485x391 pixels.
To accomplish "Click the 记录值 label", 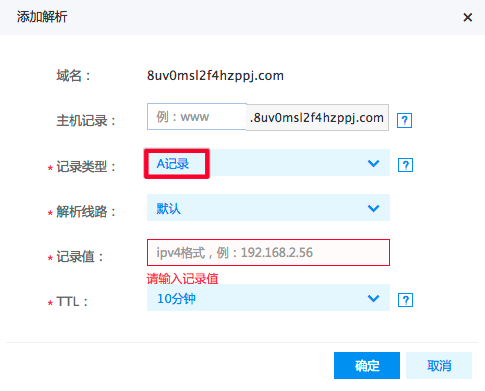I will coord(80,257).
